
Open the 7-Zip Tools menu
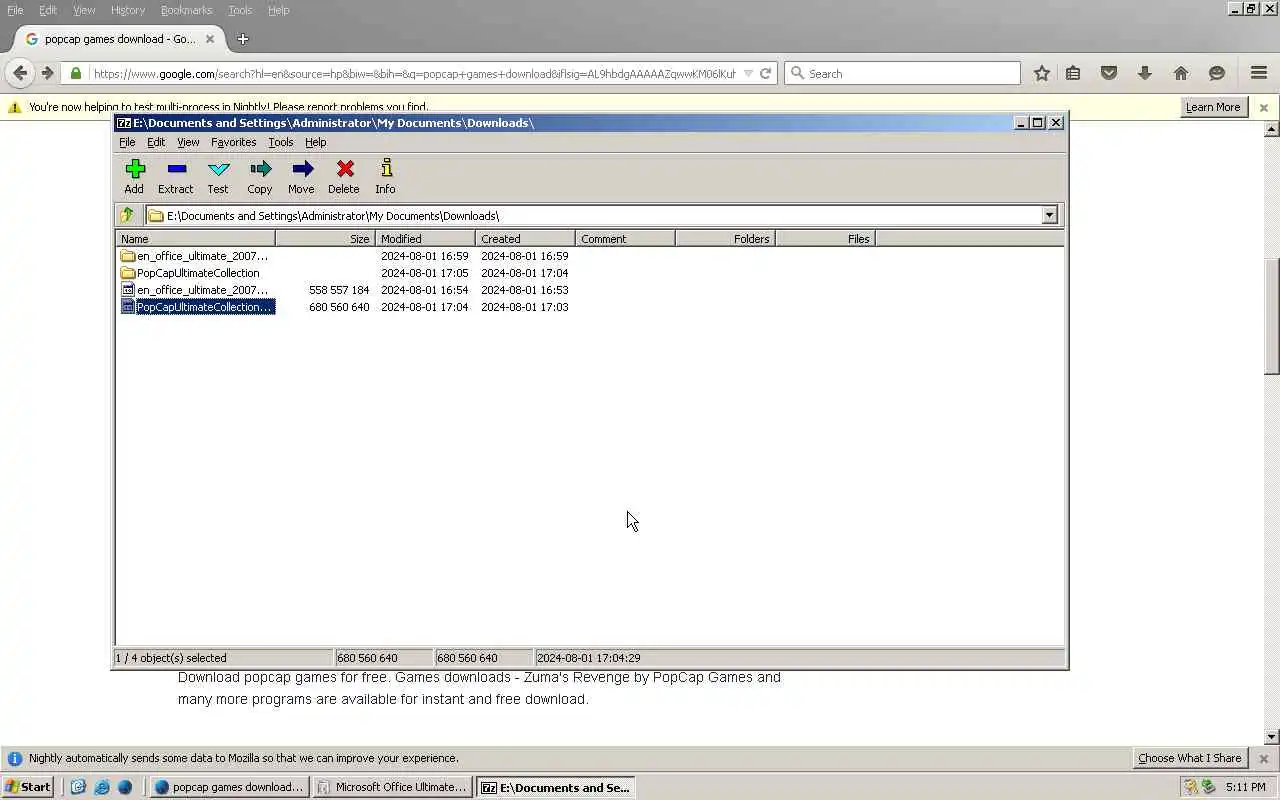280,142
